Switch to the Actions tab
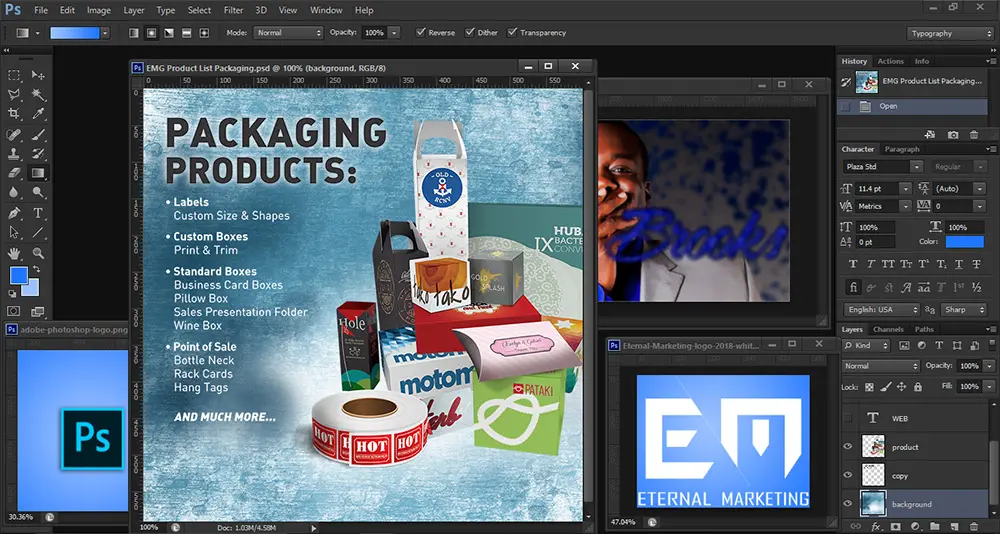This screenshot has width=1000, height=534. pyautogui.click(x=890, y=61)
